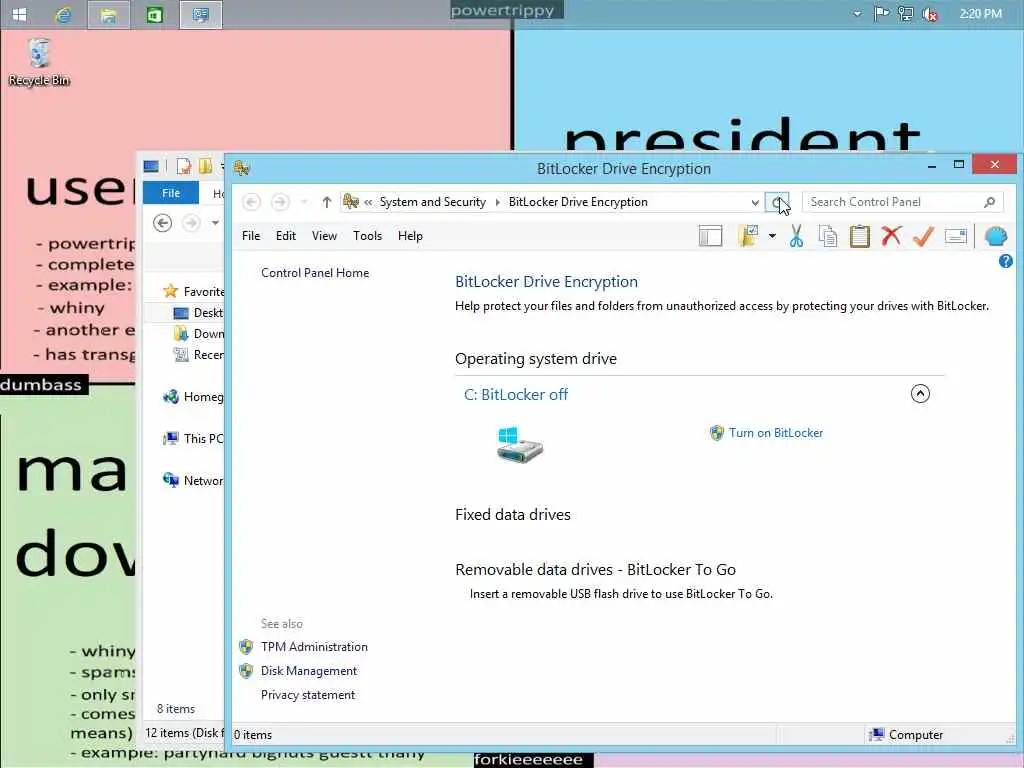Expand the address bar history dropdown
The width and height of the screenshot is (1024, 768).
[x=754, y=202]
